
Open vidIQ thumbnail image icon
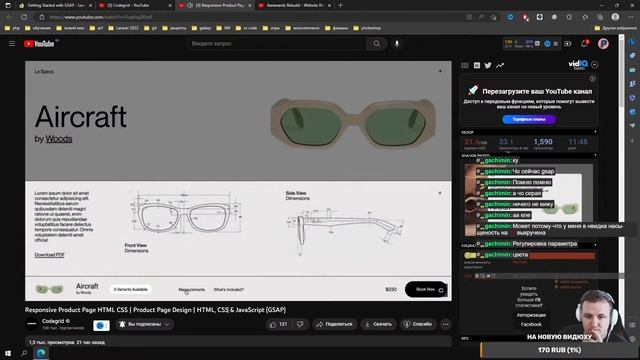477,65
